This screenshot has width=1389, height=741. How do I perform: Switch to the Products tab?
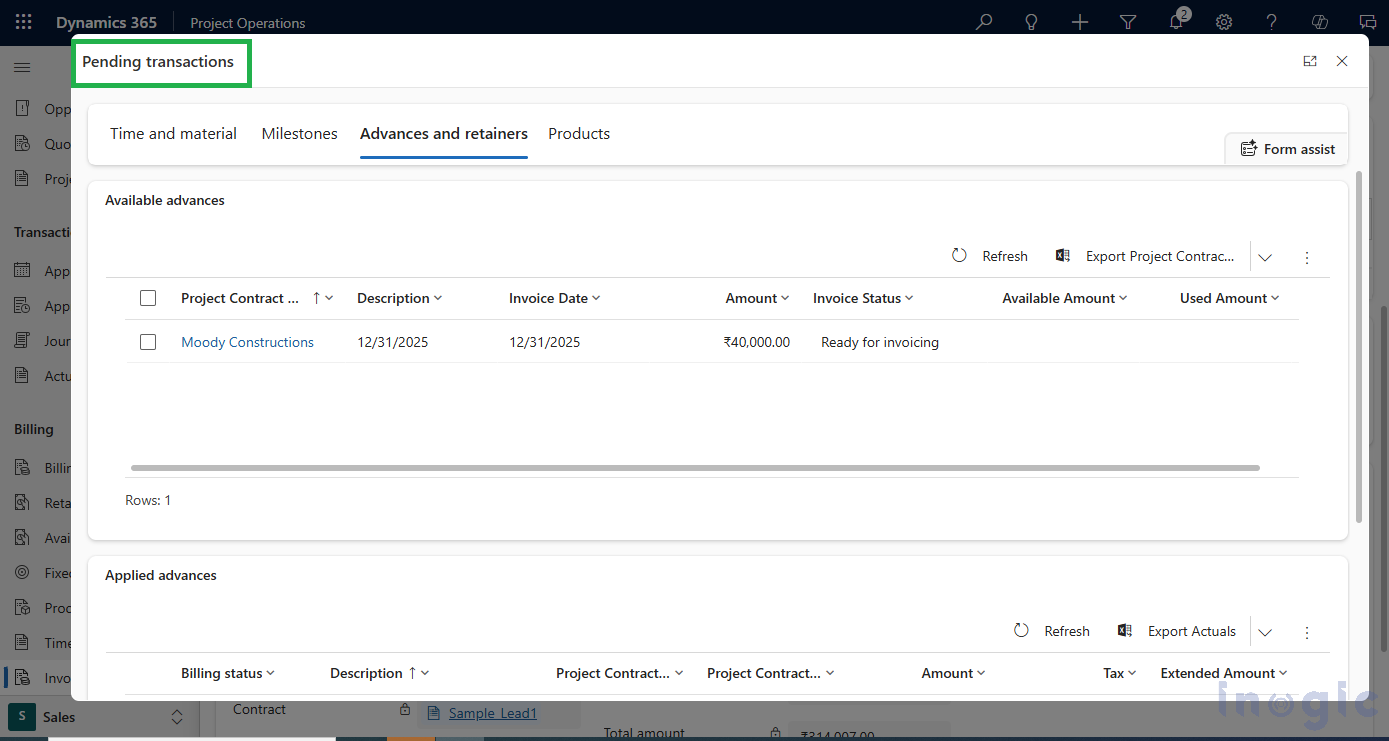click(x=579, y=133)
